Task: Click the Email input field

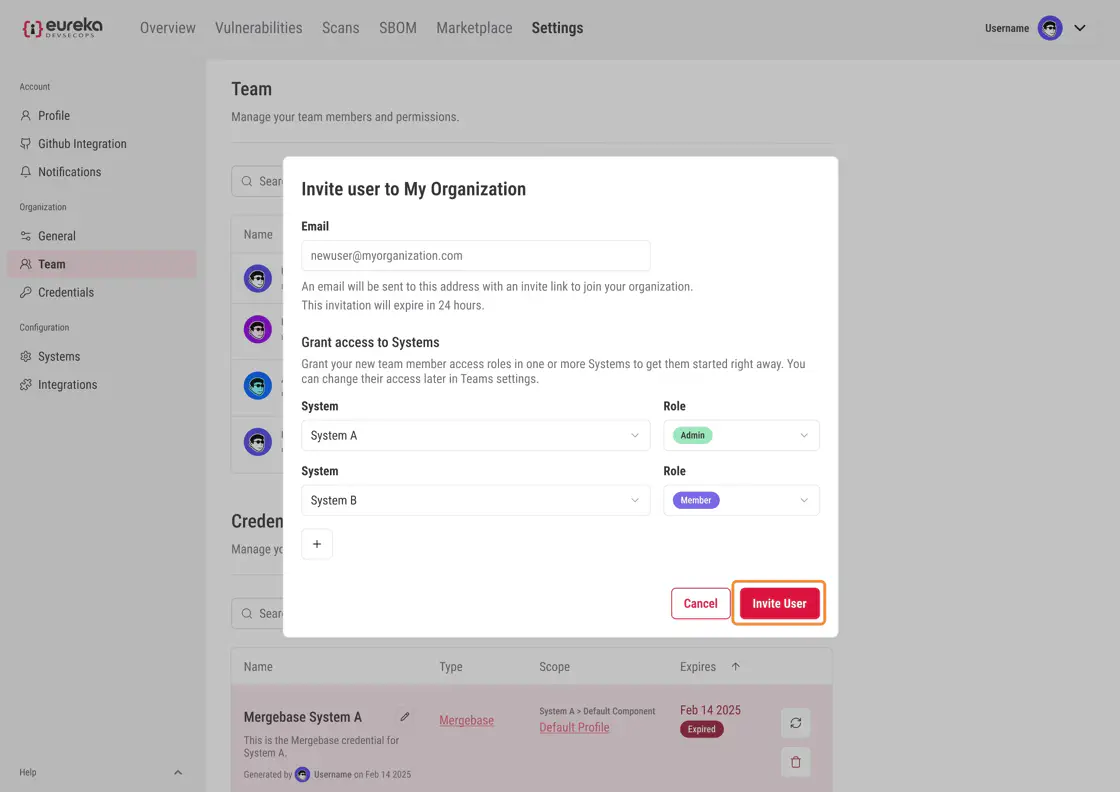Action: coord(475,256)
